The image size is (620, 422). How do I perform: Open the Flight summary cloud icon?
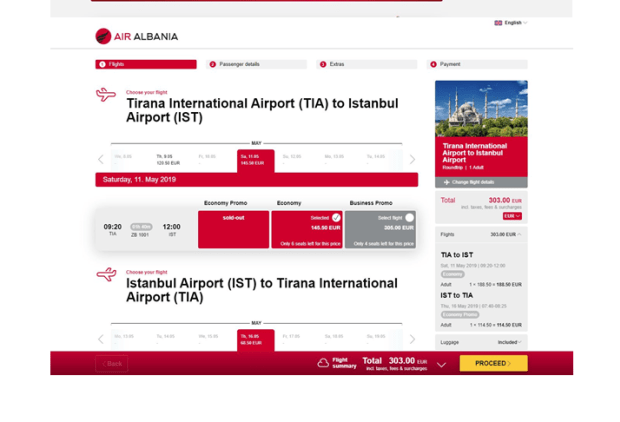tap(323, 363)
